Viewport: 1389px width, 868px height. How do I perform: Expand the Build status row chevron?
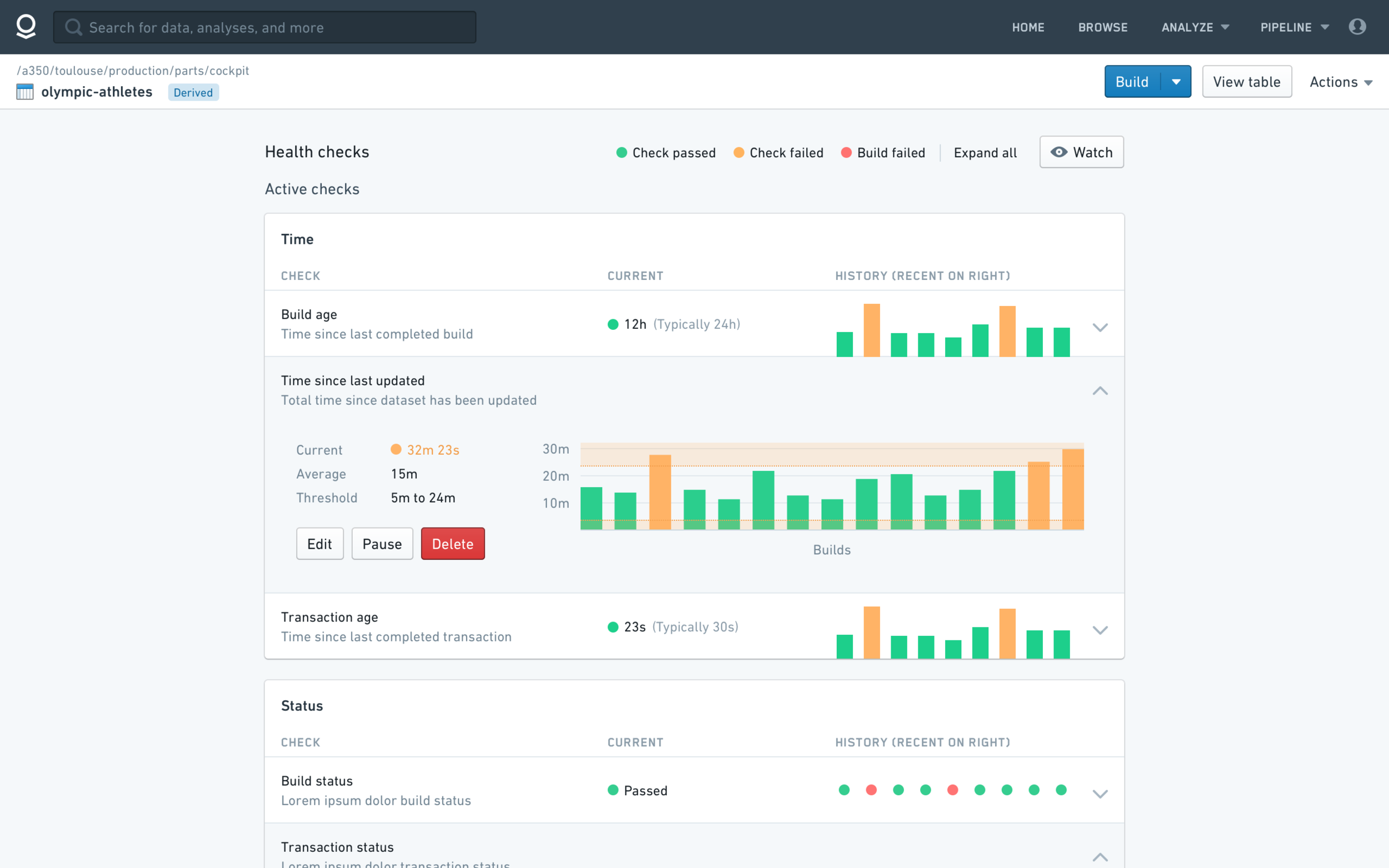[x=1100, y=795]
